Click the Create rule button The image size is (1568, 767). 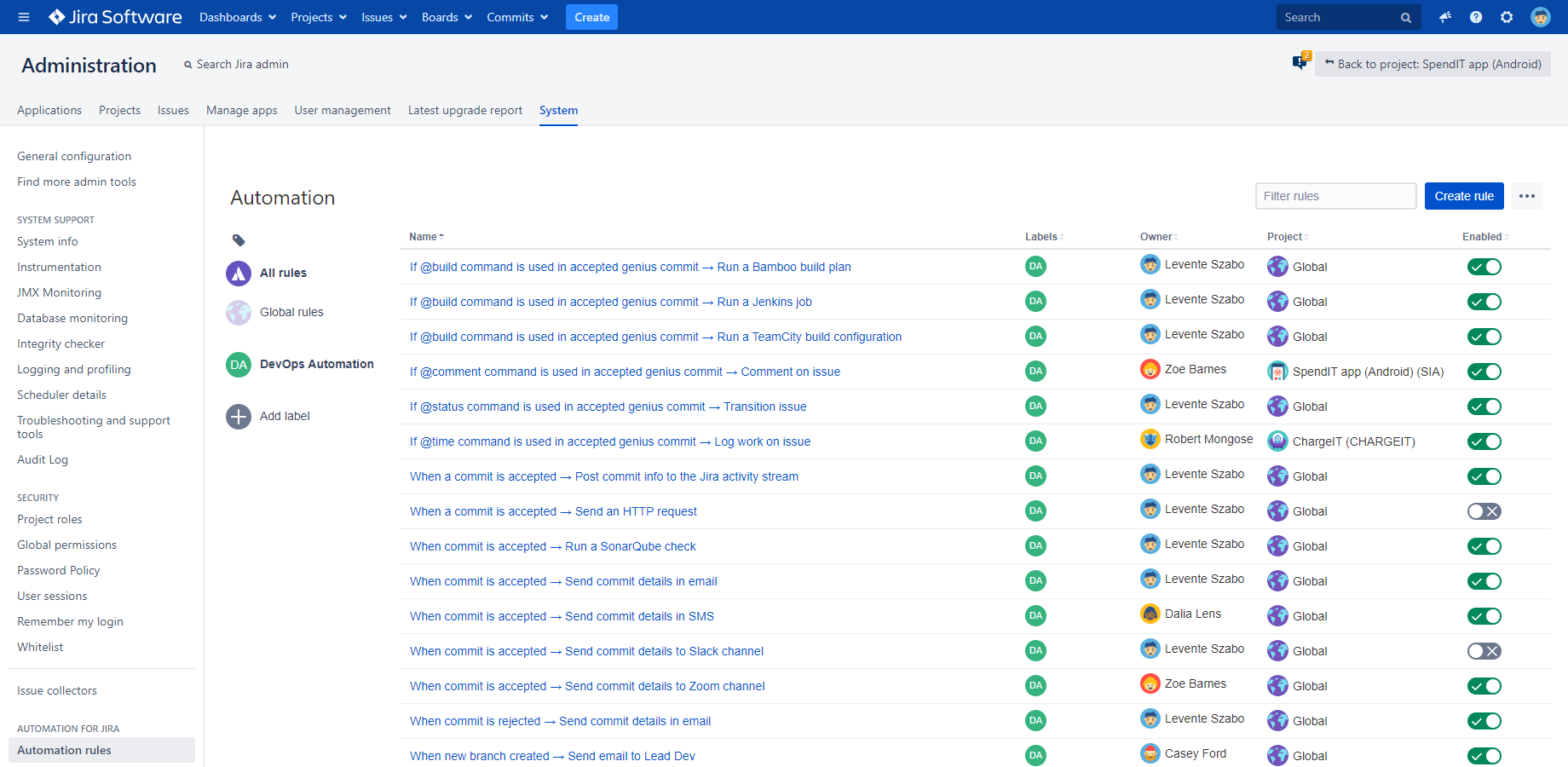[1463, 195]
